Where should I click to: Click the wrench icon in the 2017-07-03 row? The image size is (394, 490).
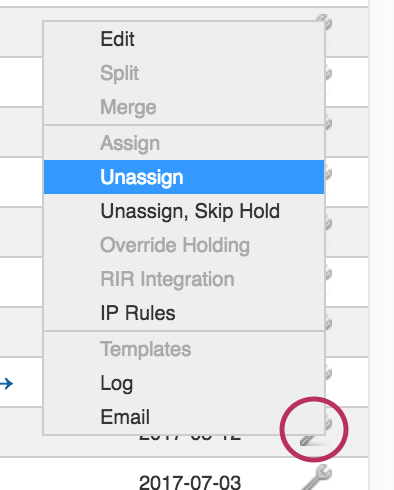click(315, 477)
